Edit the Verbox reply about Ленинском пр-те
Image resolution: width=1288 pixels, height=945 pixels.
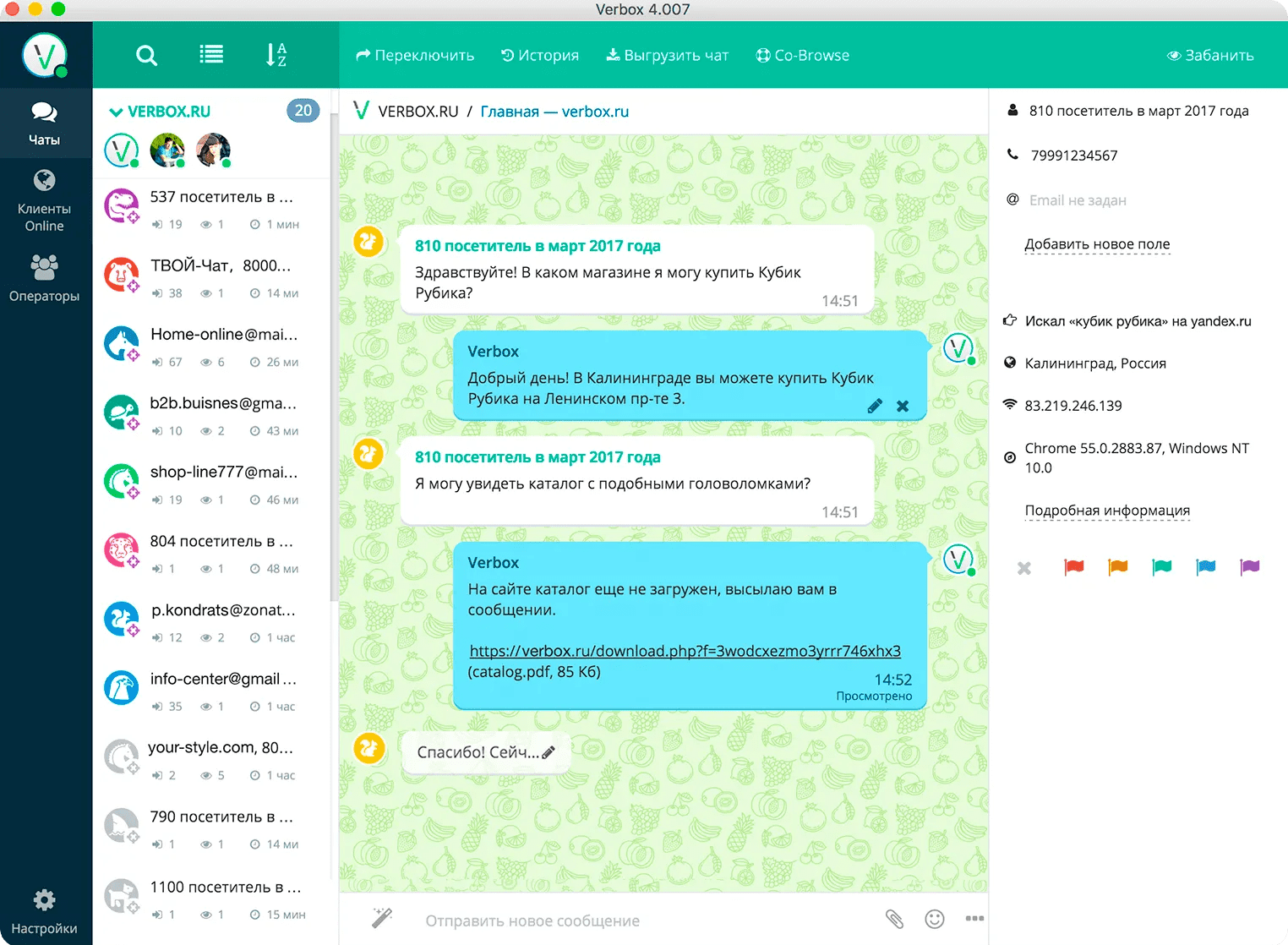tap(875, 406)
